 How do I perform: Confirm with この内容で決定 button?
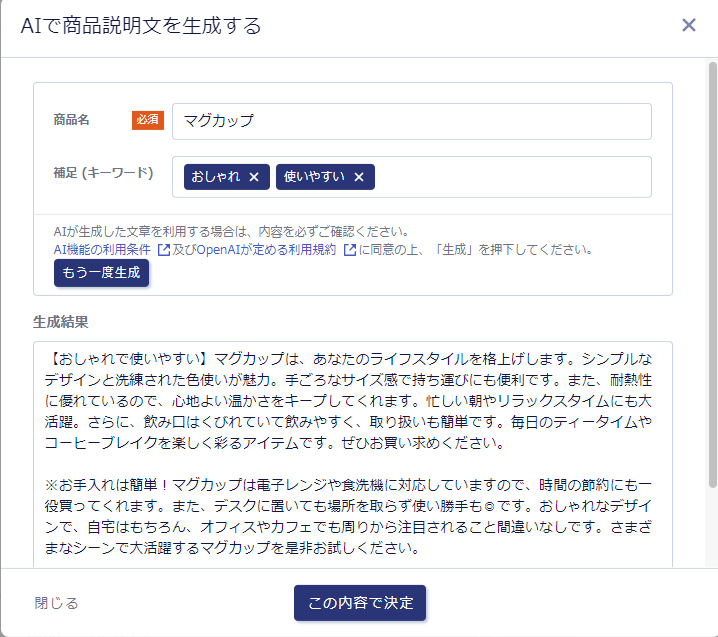[360, 603]
